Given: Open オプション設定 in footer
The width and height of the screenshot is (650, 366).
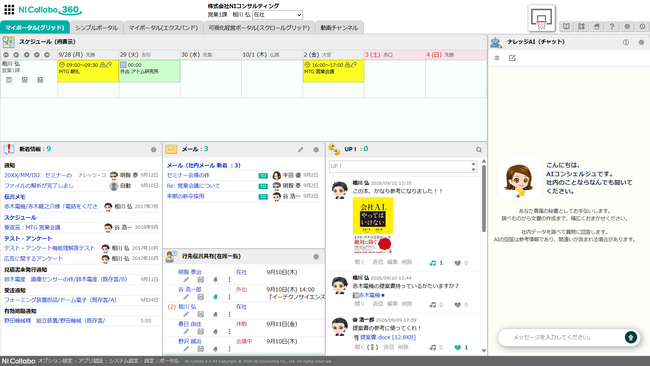Looking at the screenshot, I should point(55,361).
